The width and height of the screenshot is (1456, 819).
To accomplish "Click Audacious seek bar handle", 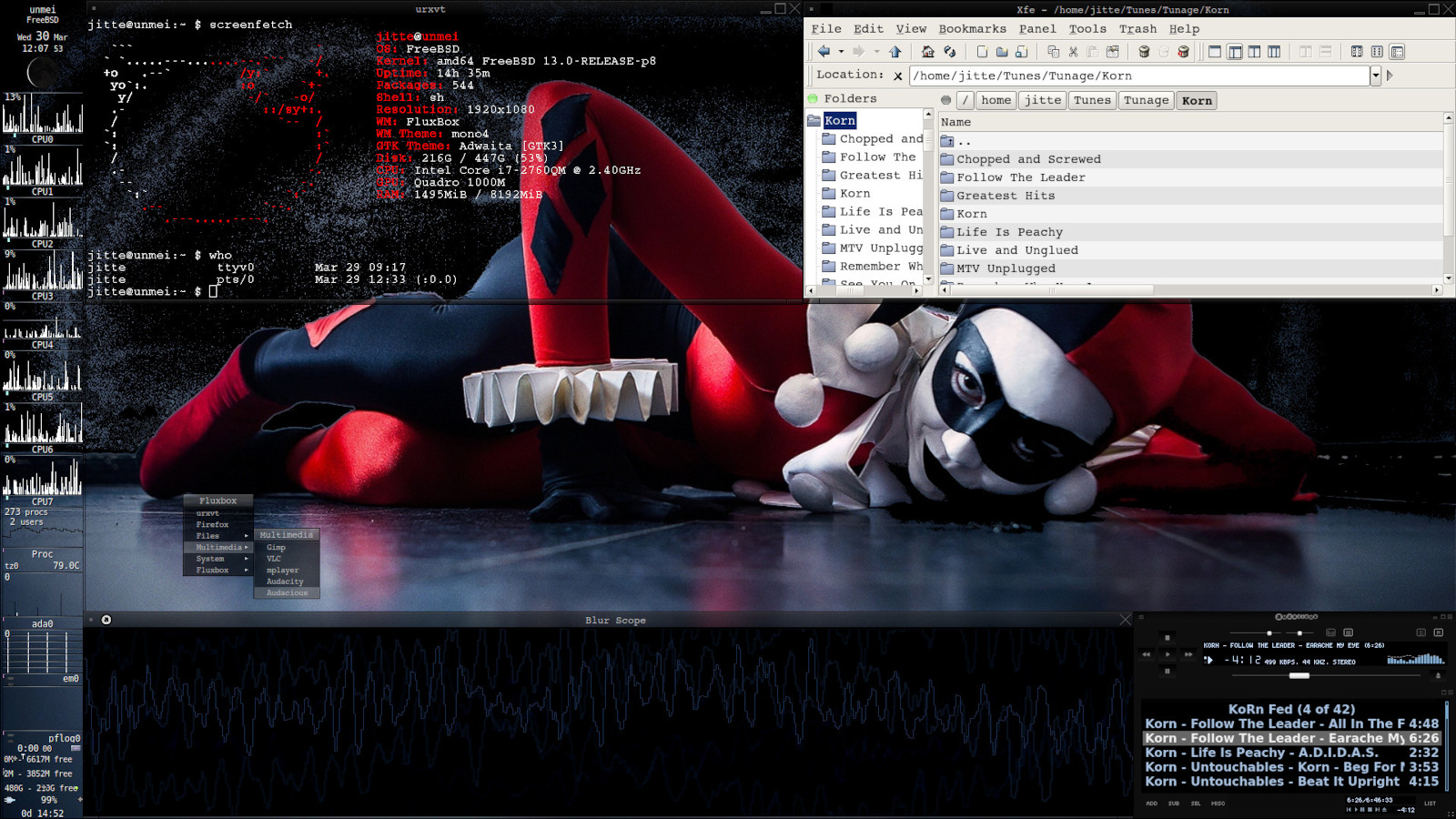I will tap(1299, 675).
